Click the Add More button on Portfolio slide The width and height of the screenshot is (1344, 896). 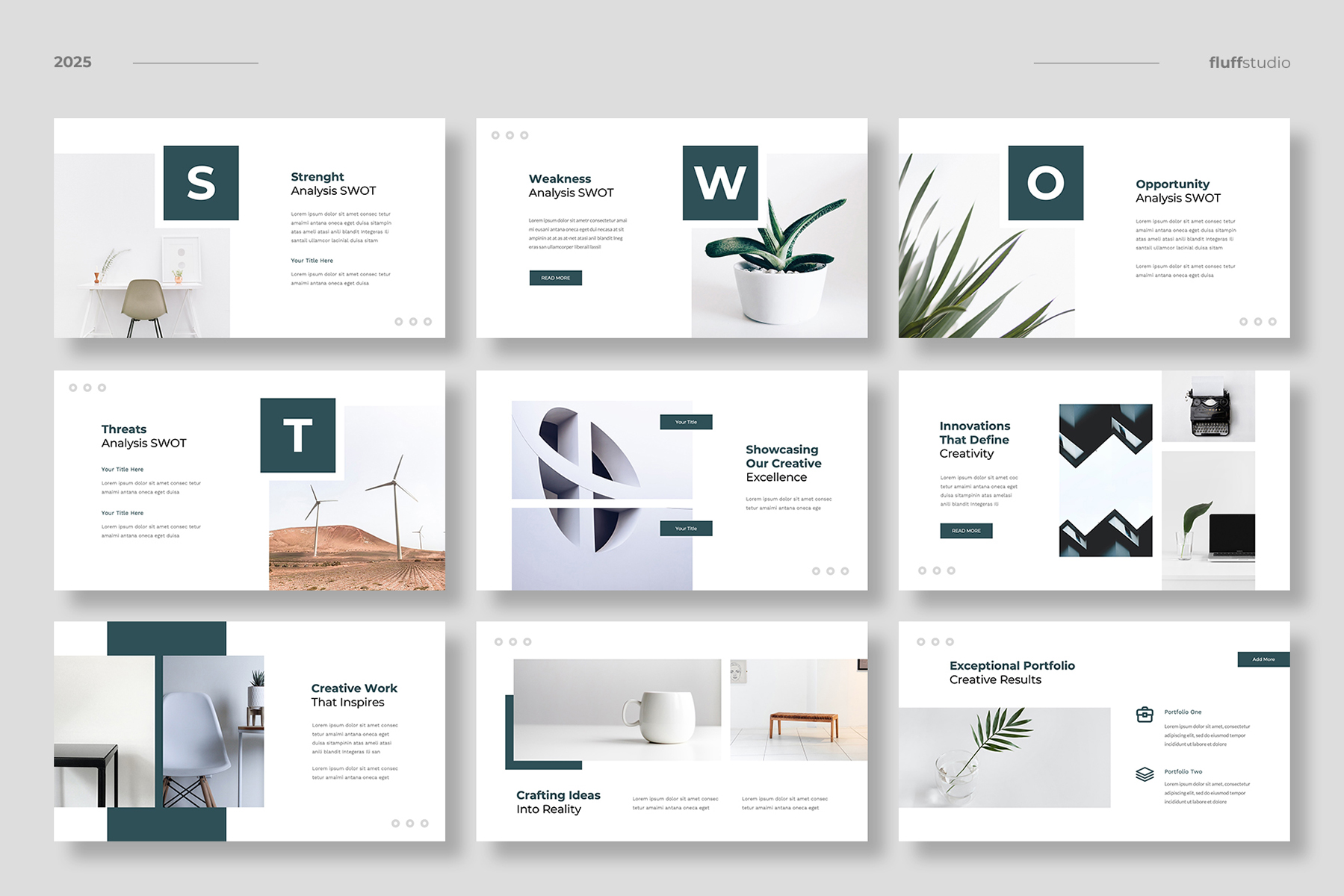1263,659
